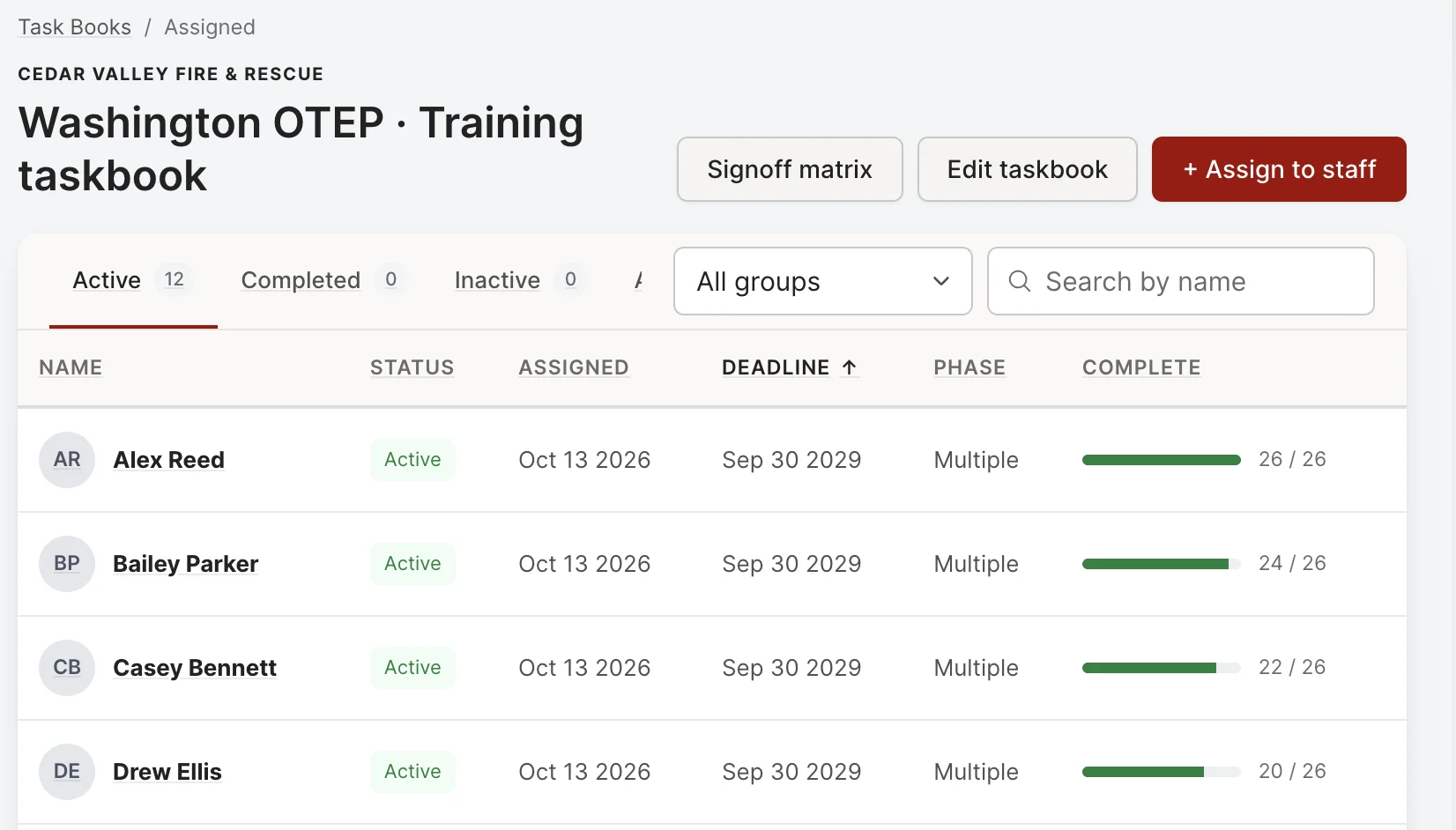Click the 22 / 26 completion count
This screenshot has width=1456, height=830.
(x=1292, y=667)
